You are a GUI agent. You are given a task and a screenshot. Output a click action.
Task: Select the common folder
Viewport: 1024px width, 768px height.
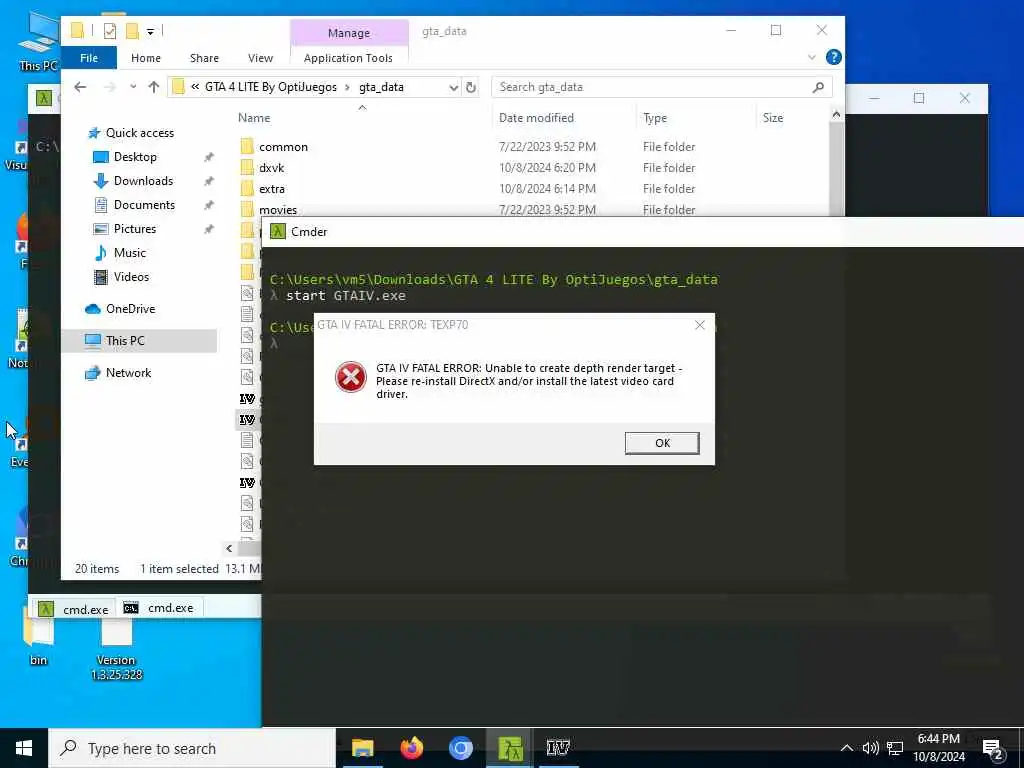[x=283, y=147]
